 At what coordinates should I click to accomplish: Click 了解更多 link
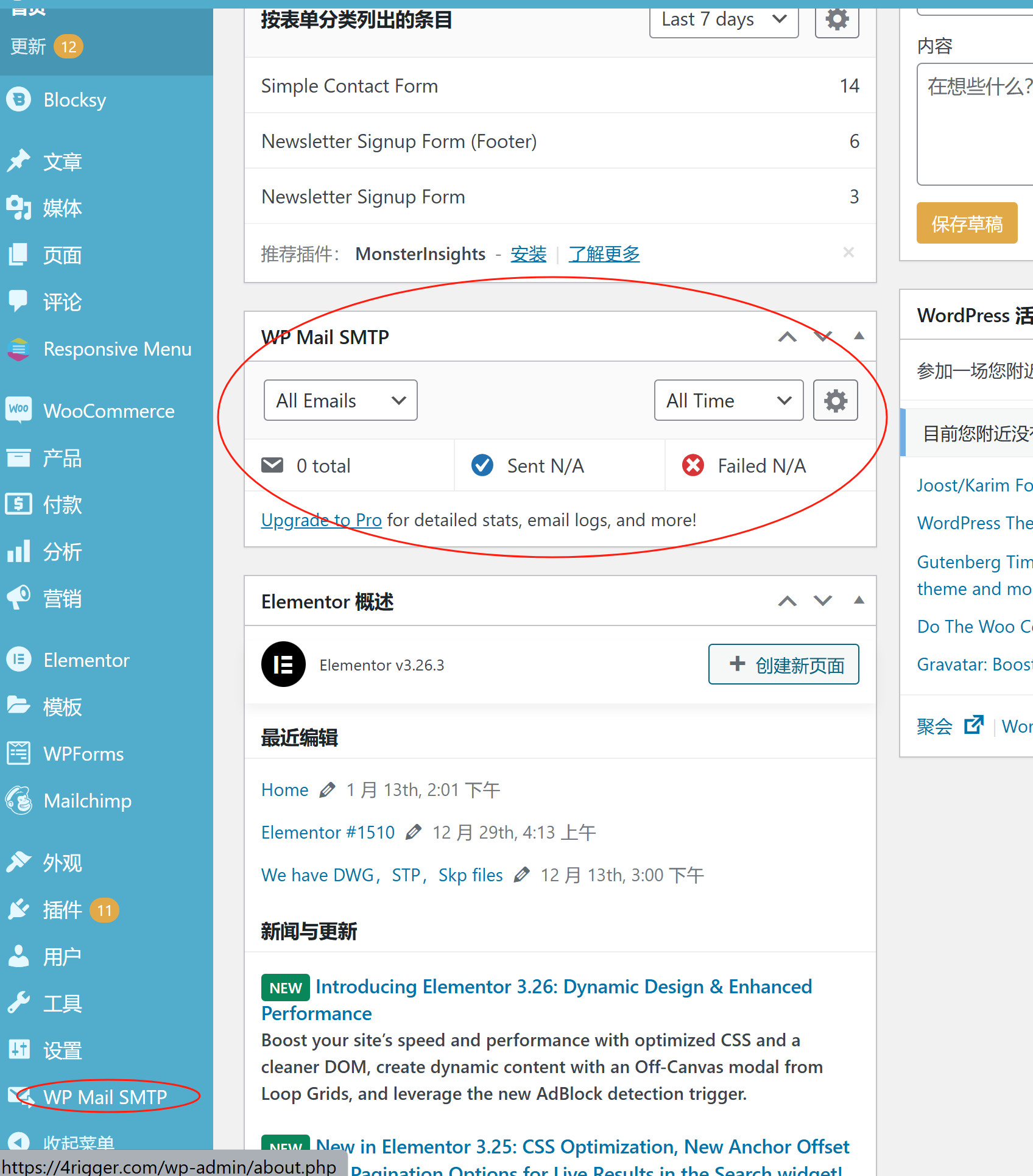(604, 253)
